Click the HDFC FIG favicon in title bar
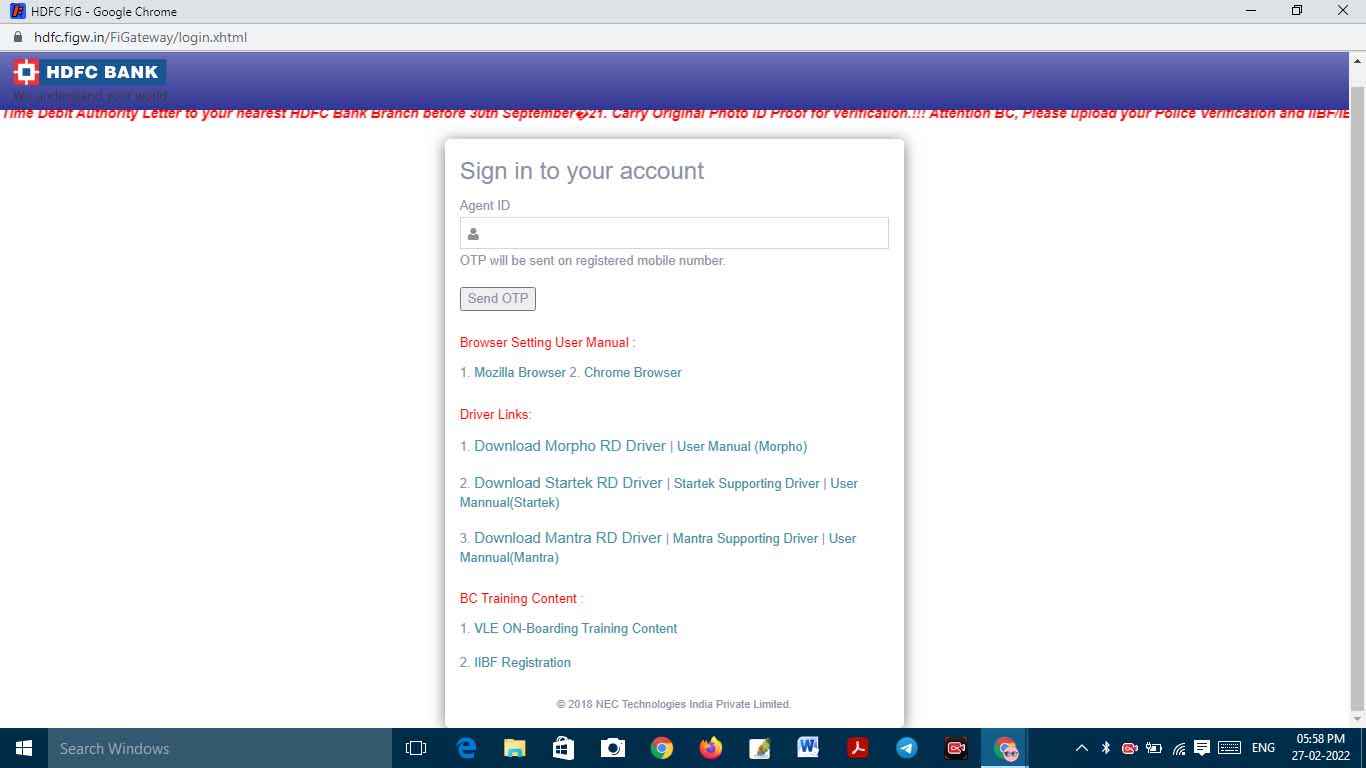 (17, 11)
